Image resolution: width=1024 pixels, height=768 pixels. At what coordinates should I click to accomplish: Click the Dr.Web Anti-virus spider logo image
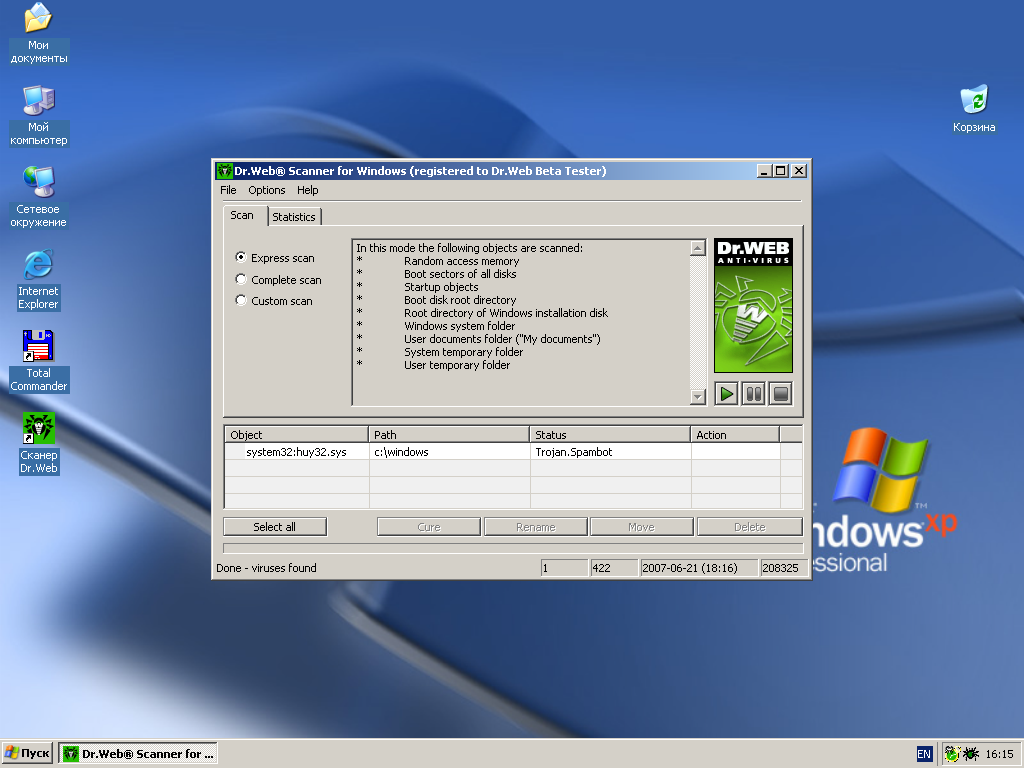[x=753, y=305]
